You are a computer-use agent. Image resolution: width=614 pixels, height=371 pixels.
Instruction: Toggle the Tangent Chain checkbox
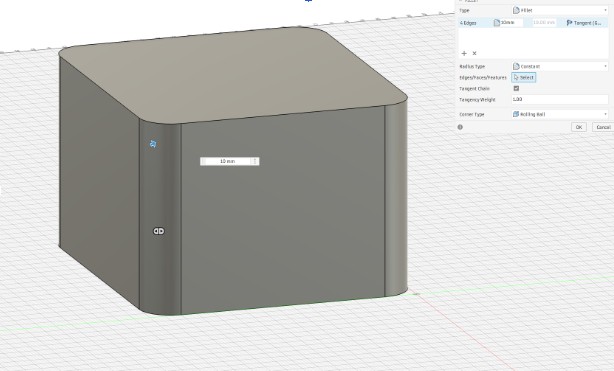tap(516, 89)
